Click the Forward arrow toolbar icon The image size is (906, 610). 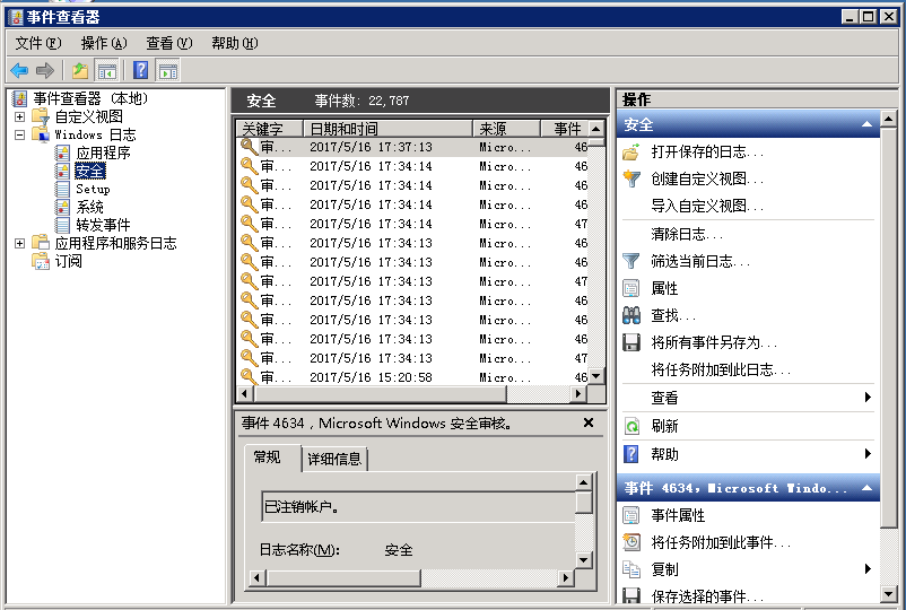[x=44, y=71]
